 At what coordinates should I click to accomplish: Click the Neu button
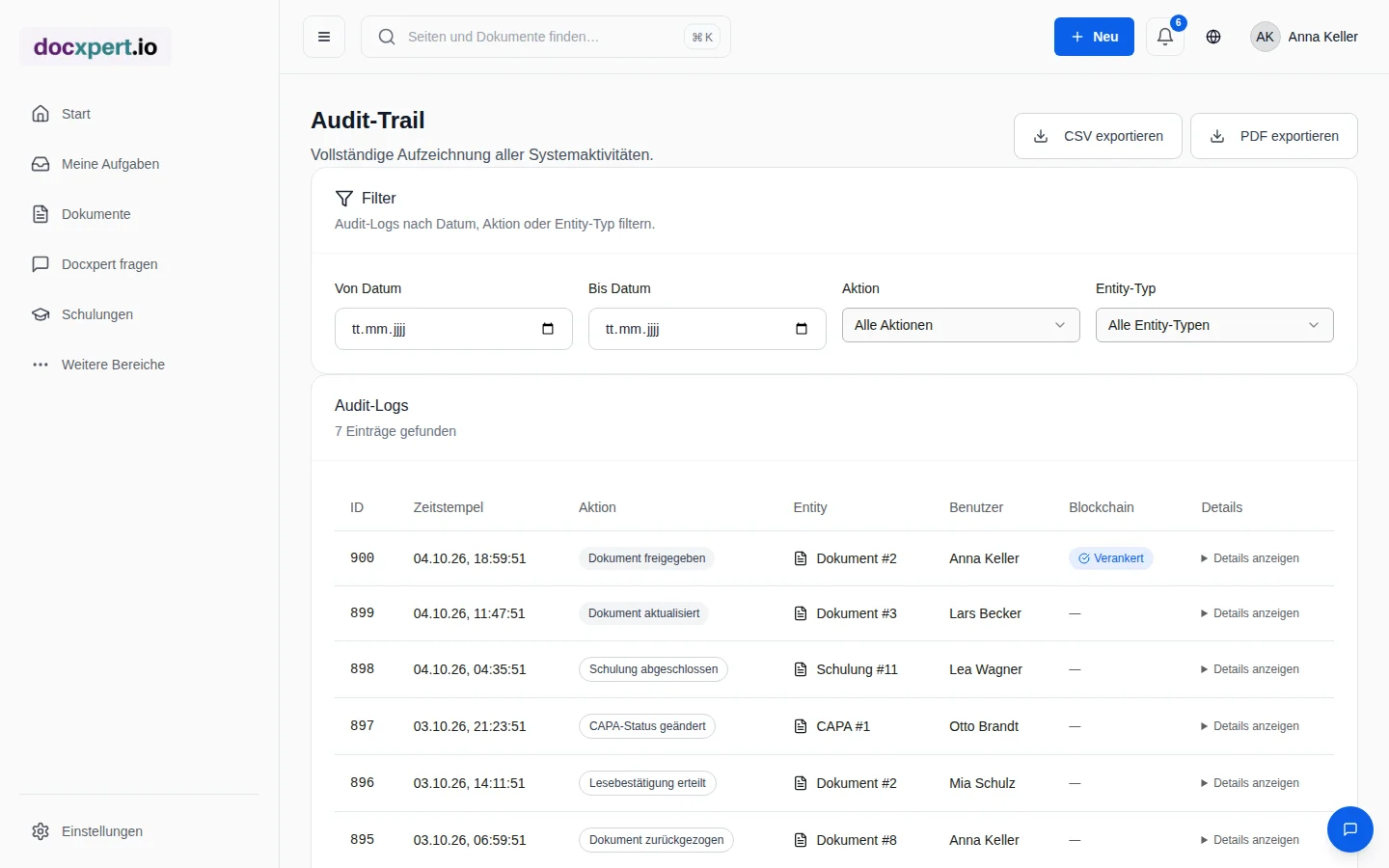click(1094, 37)
